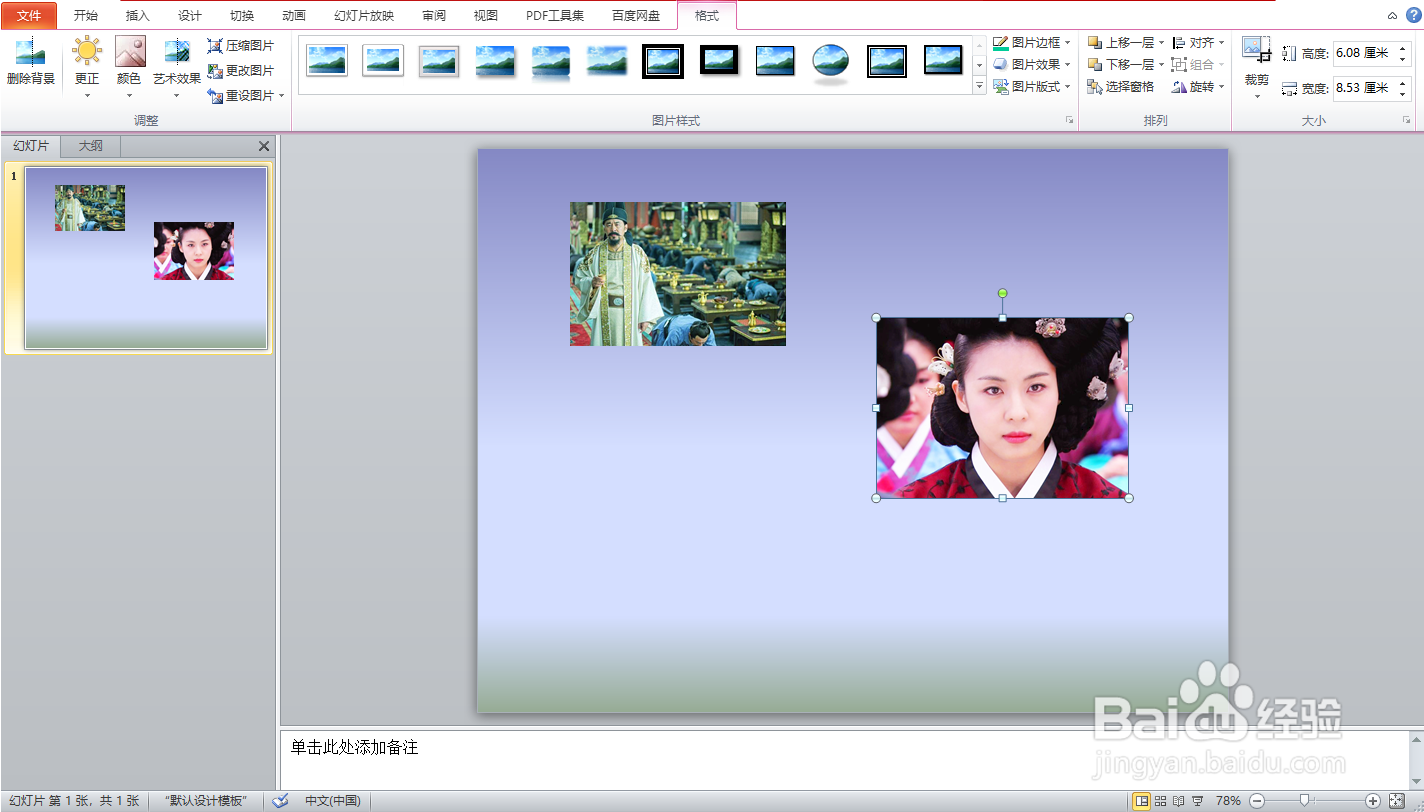Open the 图片样式 format picture dialog launcher
Image resolution: width=1424 pixels, height=812 pixels.
1069,121
